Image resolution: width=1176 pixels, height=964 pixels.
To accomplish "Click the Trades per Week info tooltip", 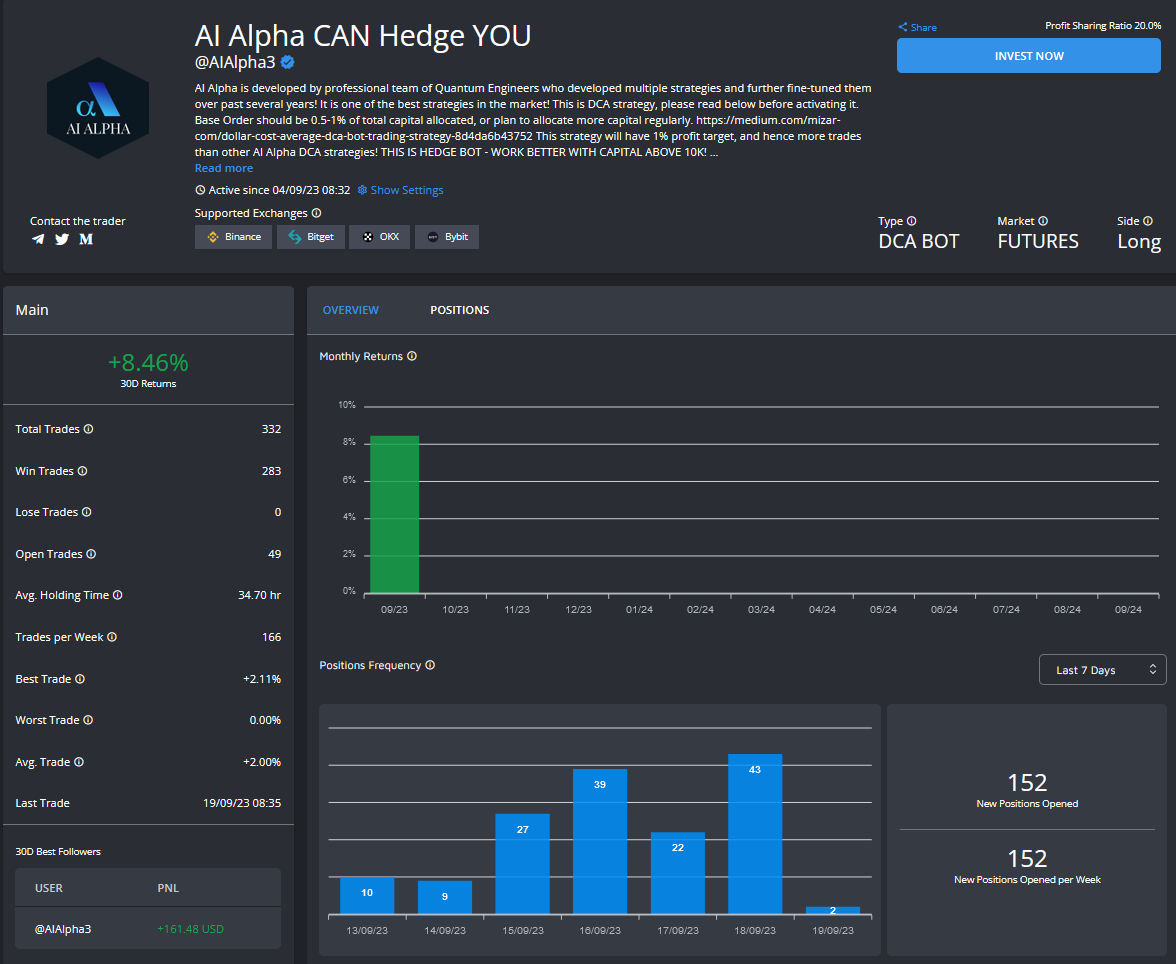I will tap(113, 637).
